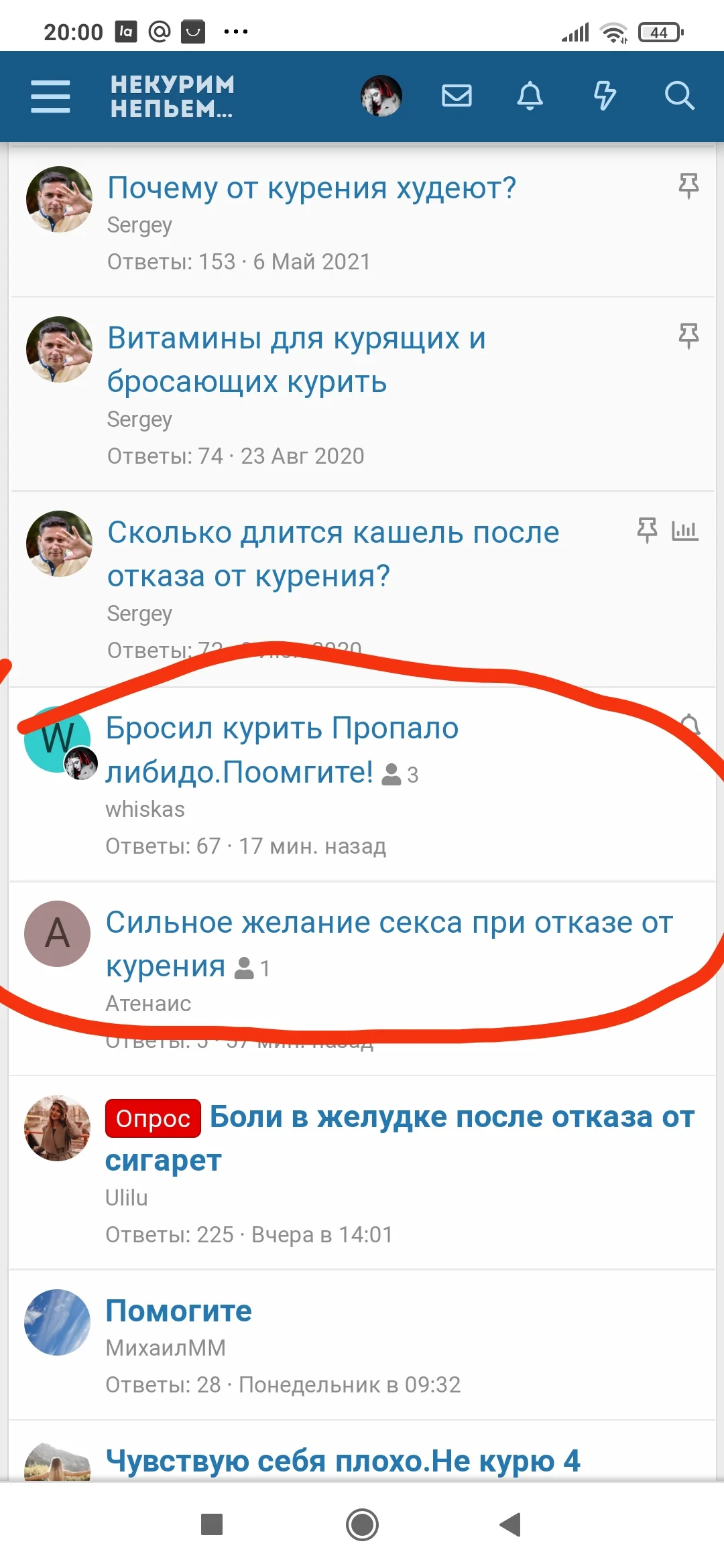
Task: Tap the pin icon on Витамины thread
Action: (x=688, y=336)
